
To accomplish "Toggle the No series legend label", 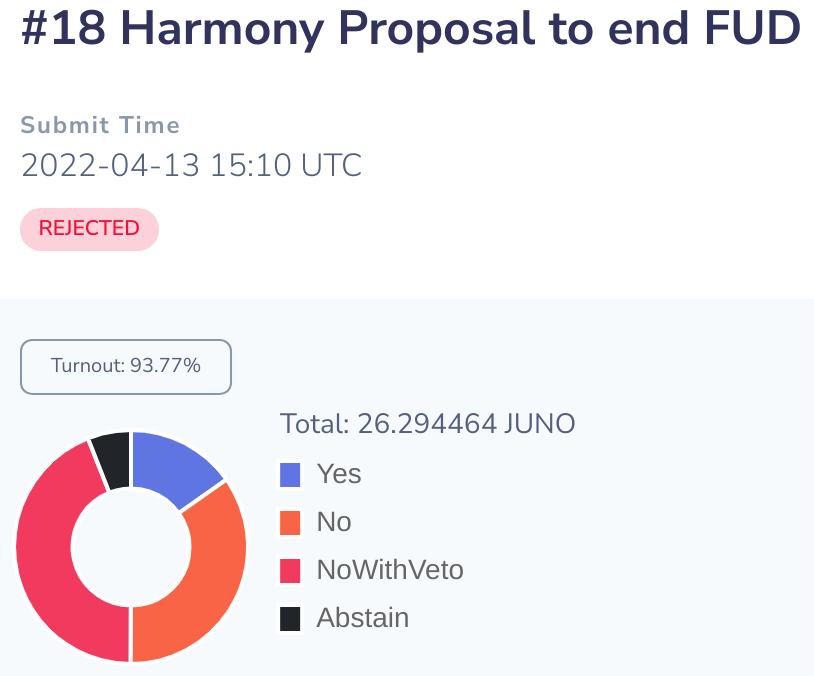I will pos(334,522).
